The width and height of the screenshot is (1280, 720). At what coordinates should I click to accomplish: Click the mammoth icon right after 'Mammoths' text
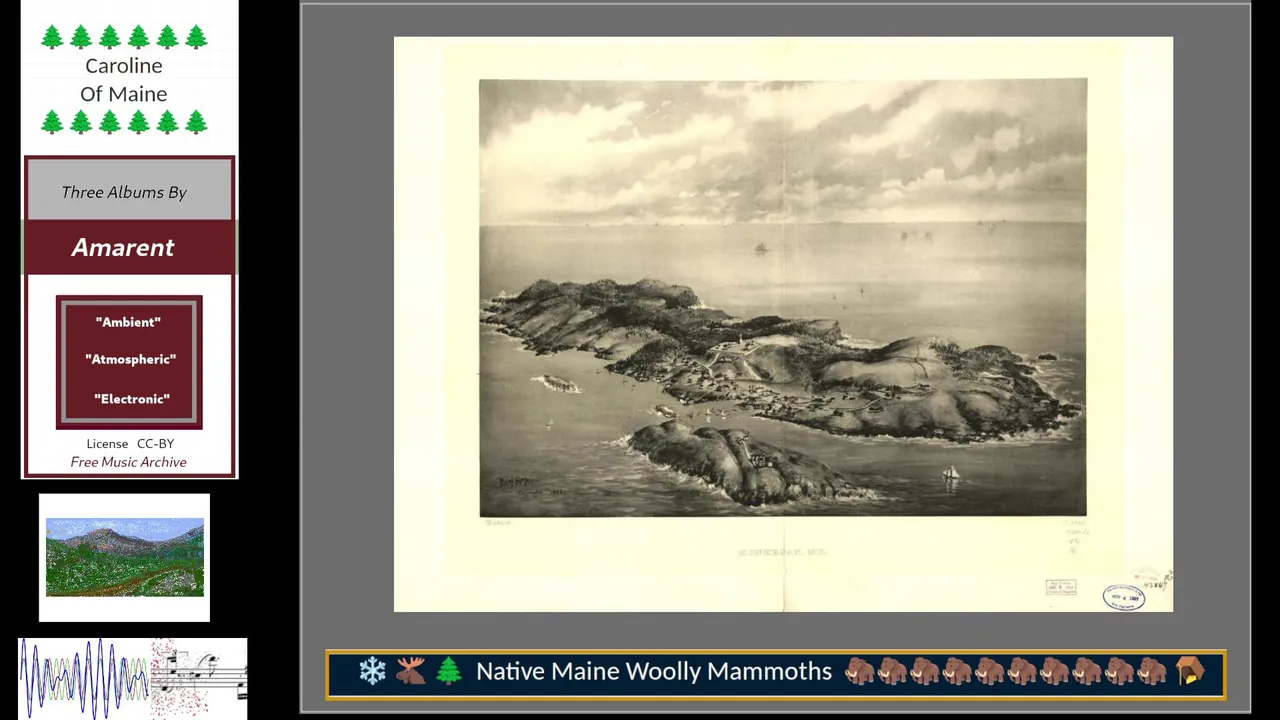click(x=859, y=671)
